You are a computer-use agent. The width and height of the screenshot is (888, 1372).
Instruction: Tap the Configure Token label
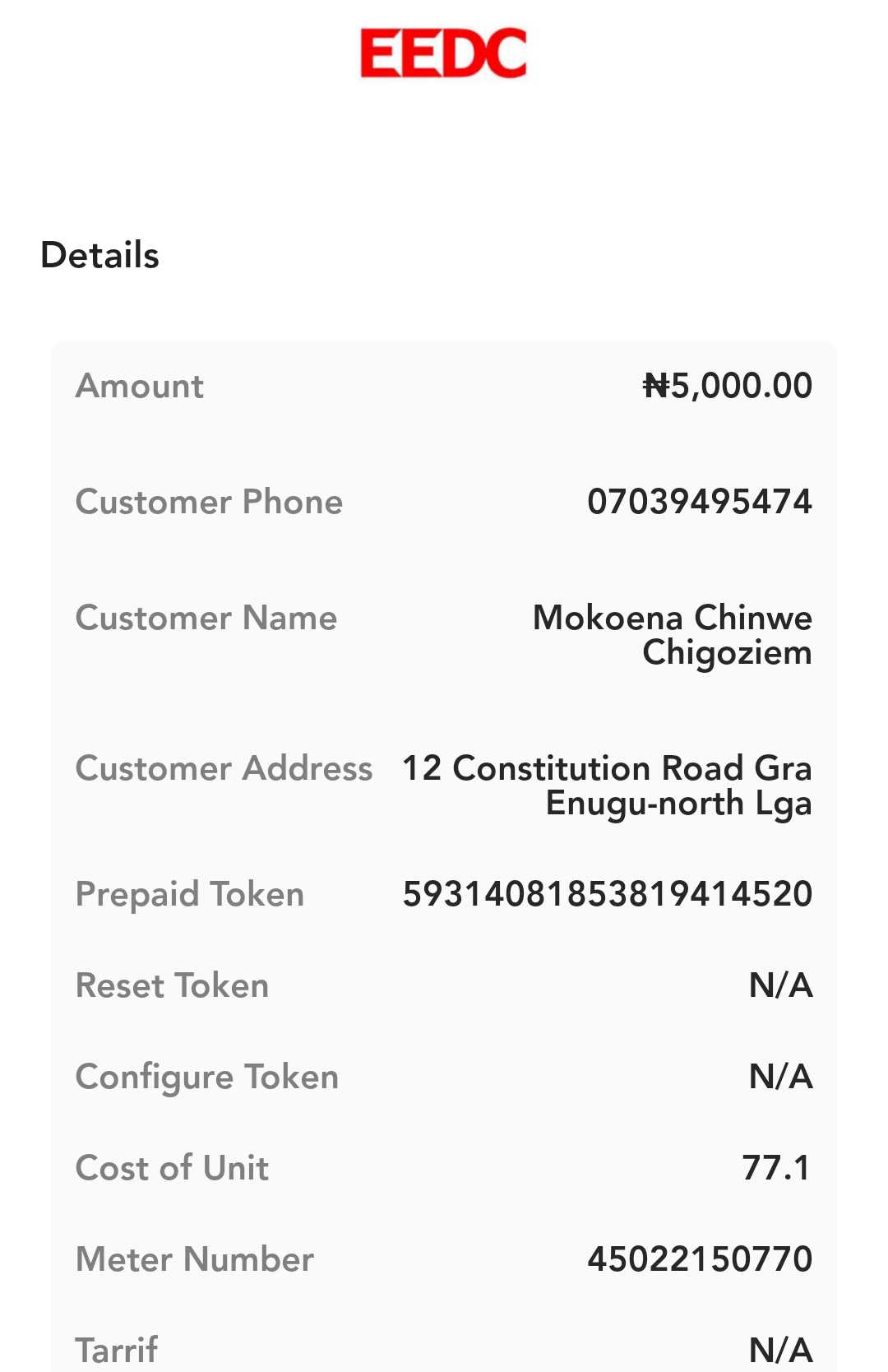click(x=207, y=1077)
